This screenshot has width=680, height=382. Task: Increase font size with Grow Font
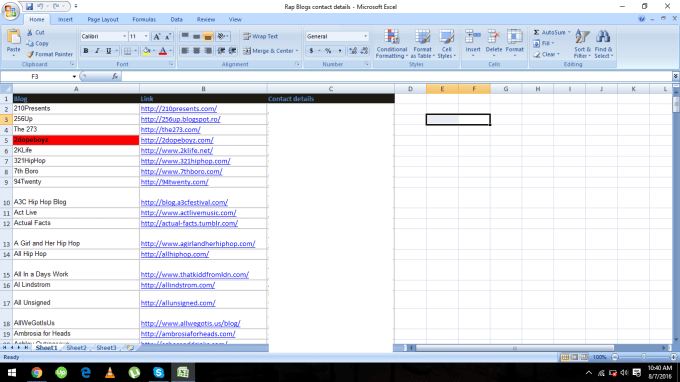157,36
